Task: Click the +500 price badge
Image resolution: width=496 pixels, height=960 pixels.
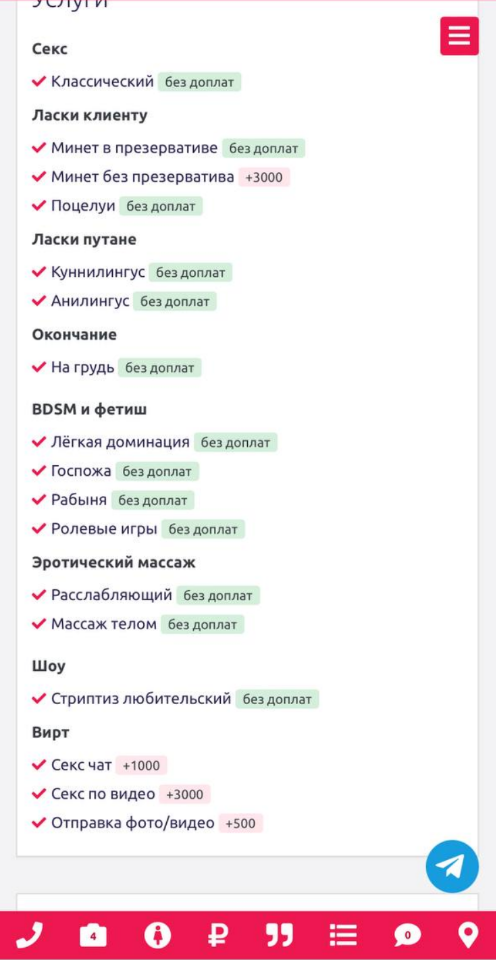Action: pos(241,823)
